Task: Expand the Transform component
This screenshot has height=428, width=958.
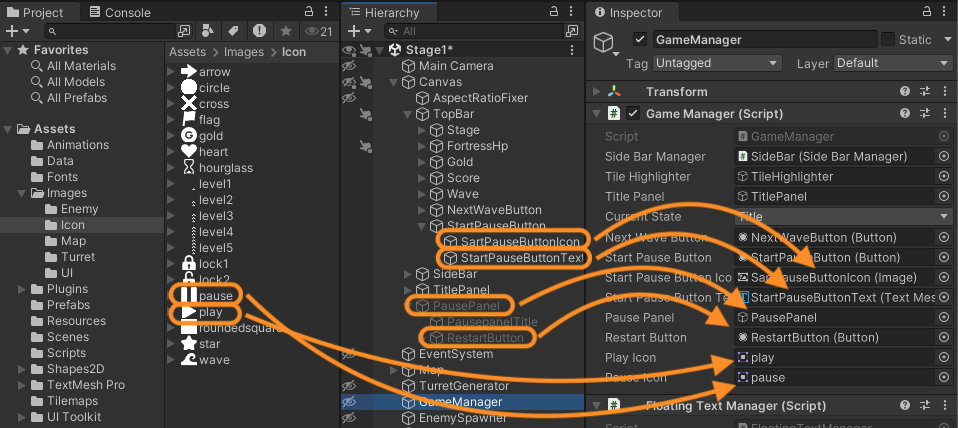Action: pos(596,92)
